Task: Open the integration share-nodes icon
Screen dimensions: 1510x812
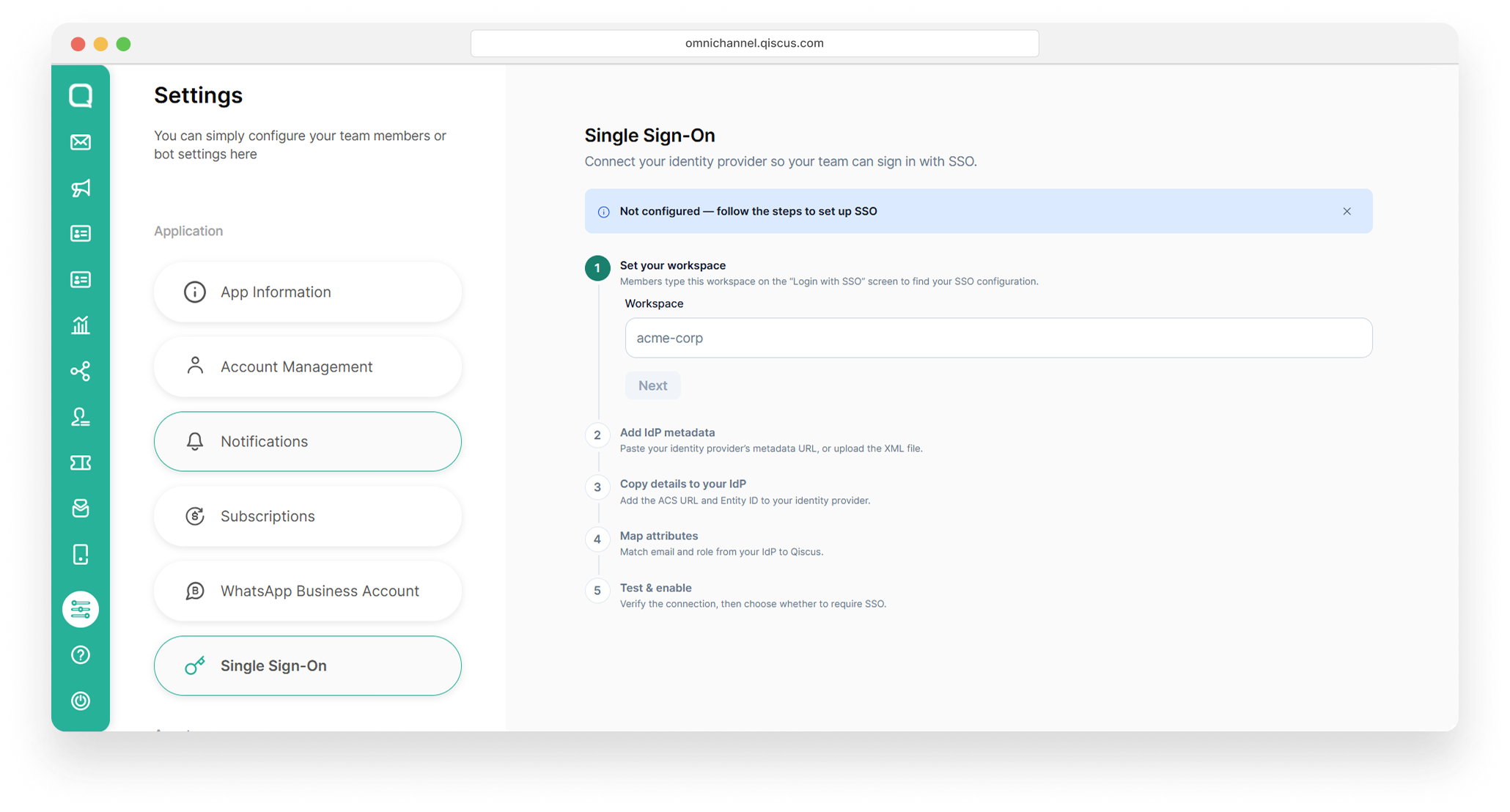Action: tap(81, 371)
